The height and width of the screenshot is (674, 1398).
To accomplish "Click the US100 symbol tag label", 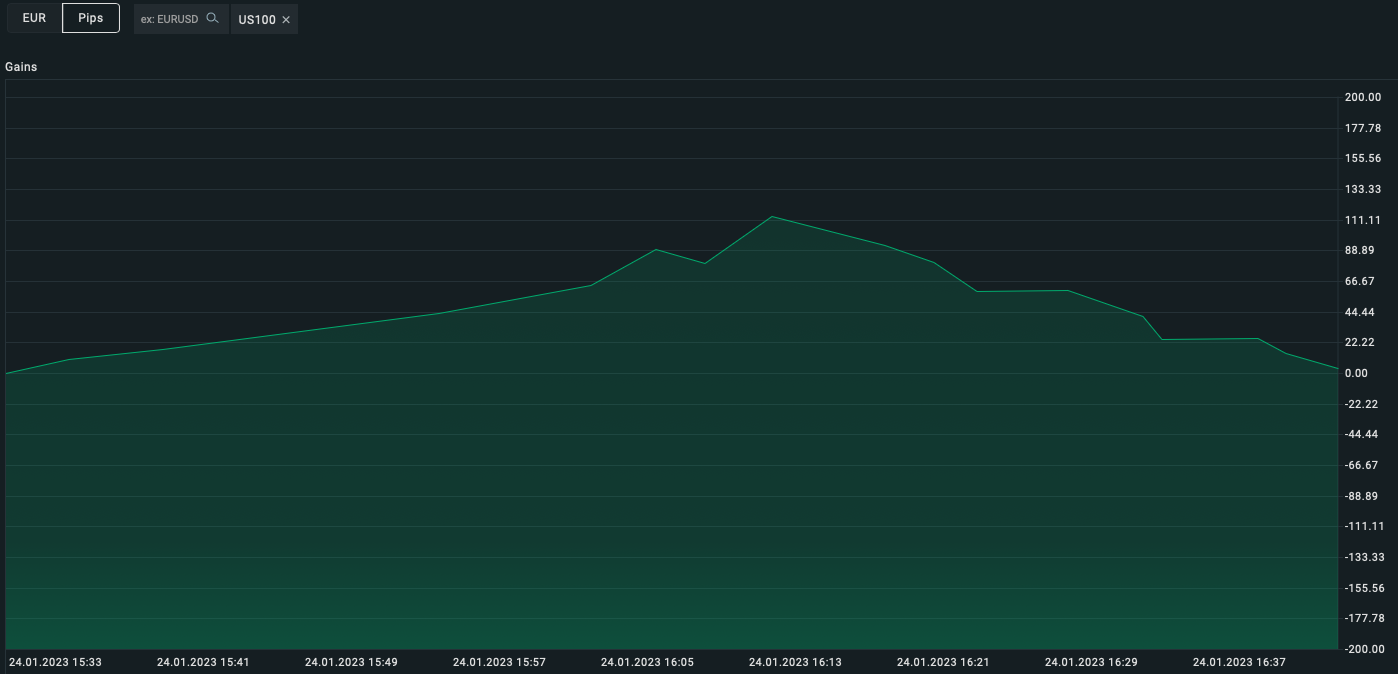I will click(x=257, y=20).
